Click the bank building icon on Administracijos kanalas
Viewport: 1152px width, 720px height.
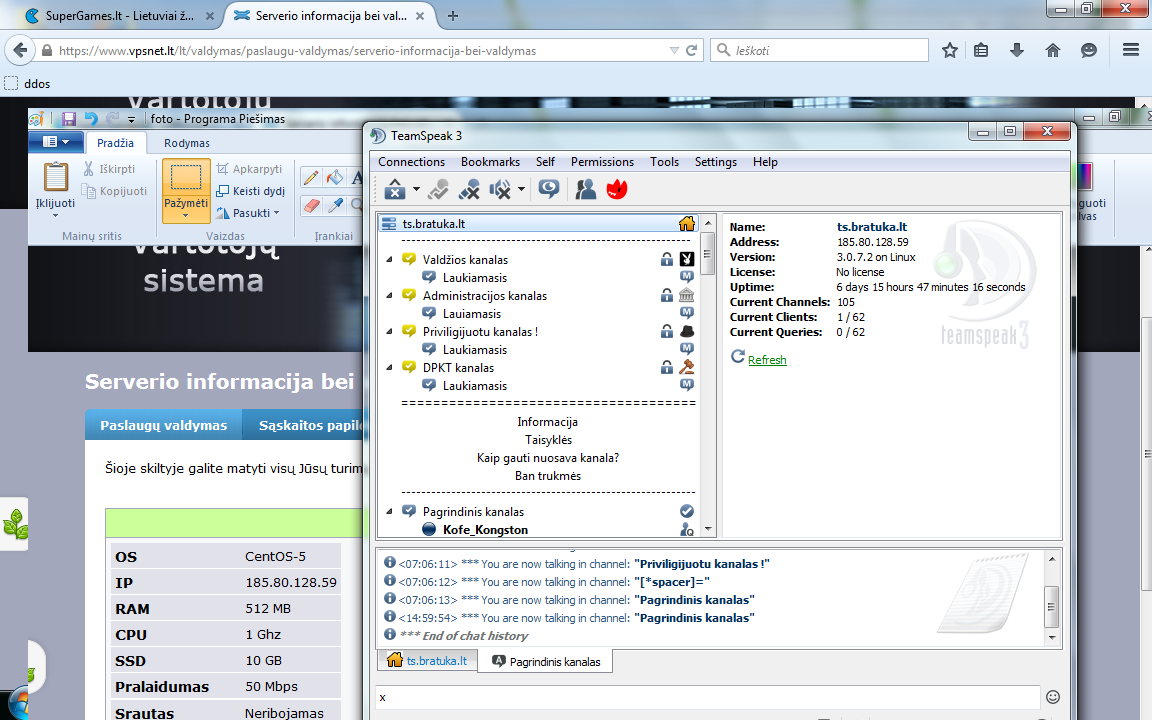click(687, 295)
